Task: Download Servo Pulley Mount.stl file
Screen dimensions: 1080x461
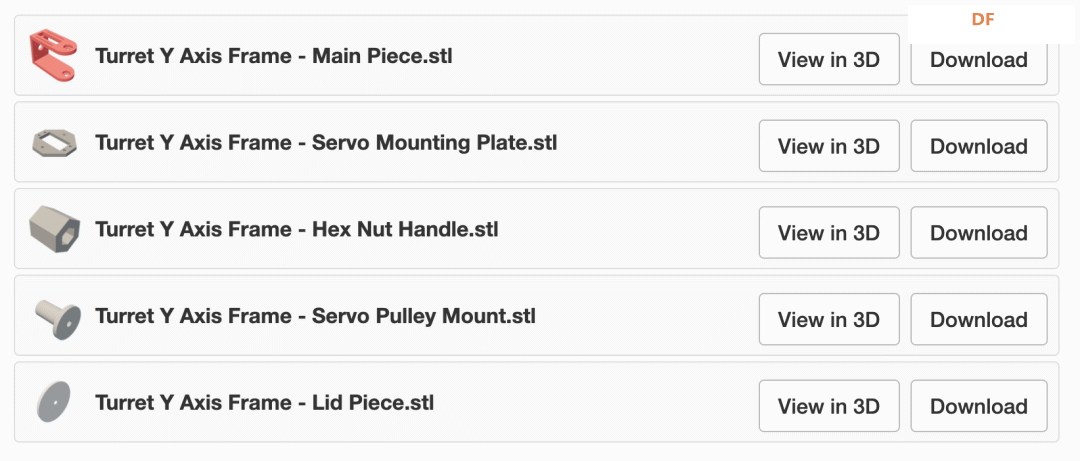Action: pyautogui.click(x=978, y=320)
